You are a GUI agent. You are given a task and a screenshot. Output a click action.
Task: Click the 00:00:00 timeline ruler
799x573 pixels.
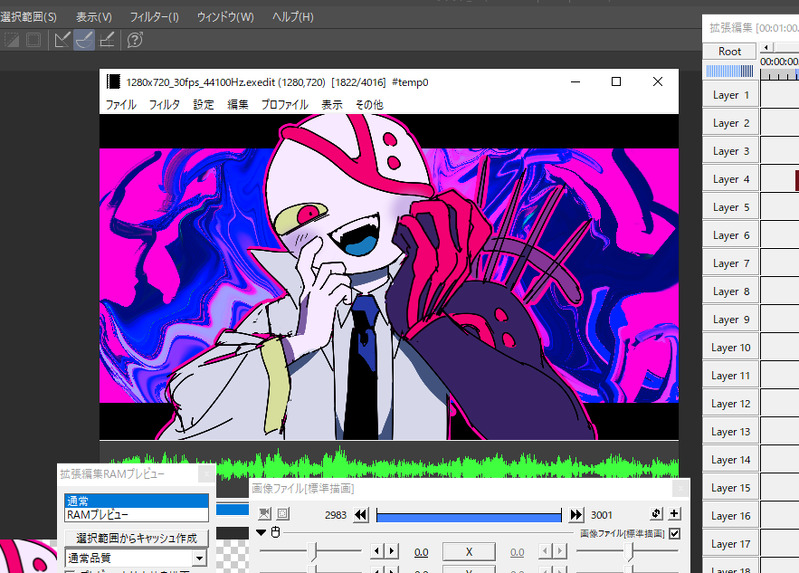pos(779,68)
